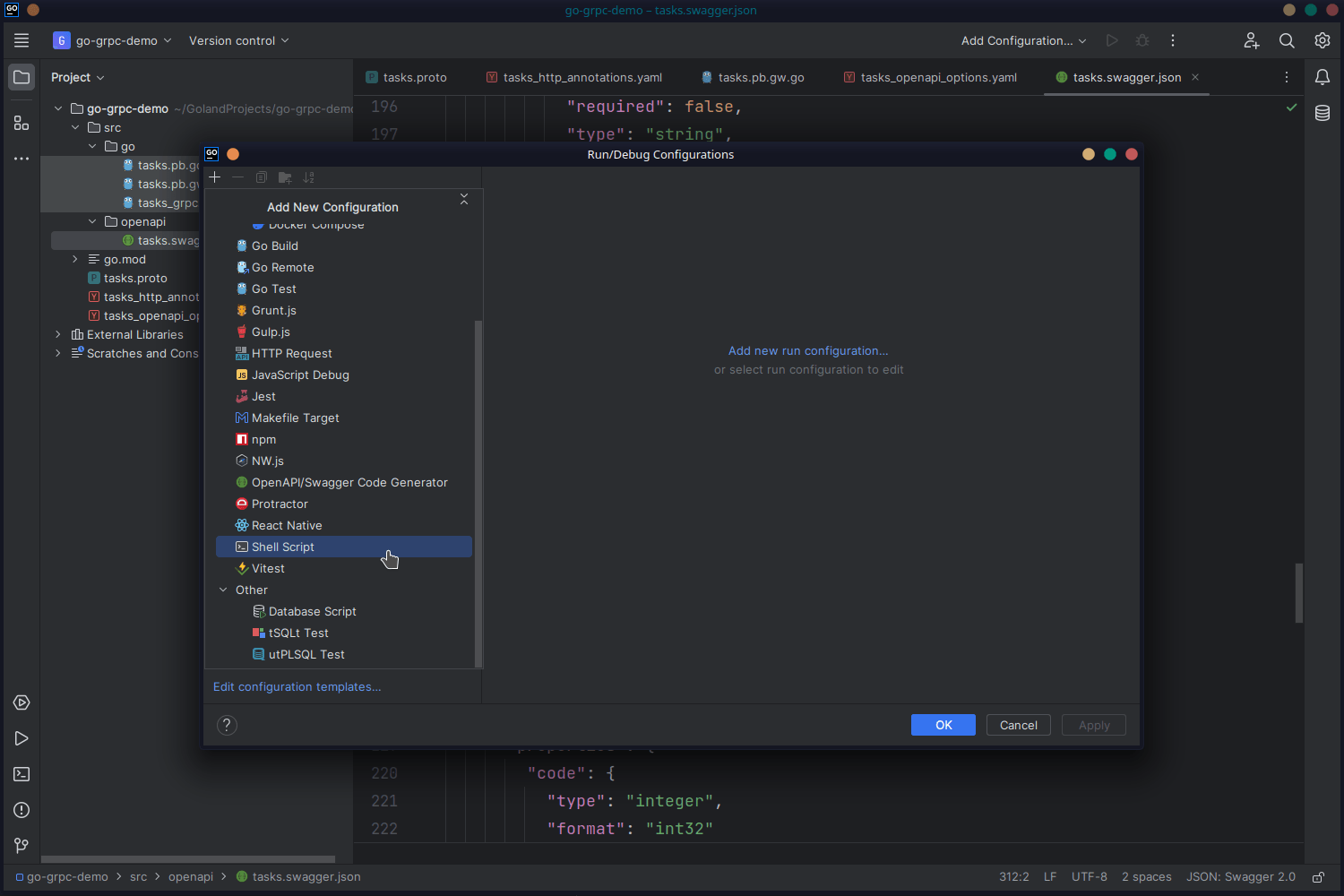Copy the selected run configuration

261,177
